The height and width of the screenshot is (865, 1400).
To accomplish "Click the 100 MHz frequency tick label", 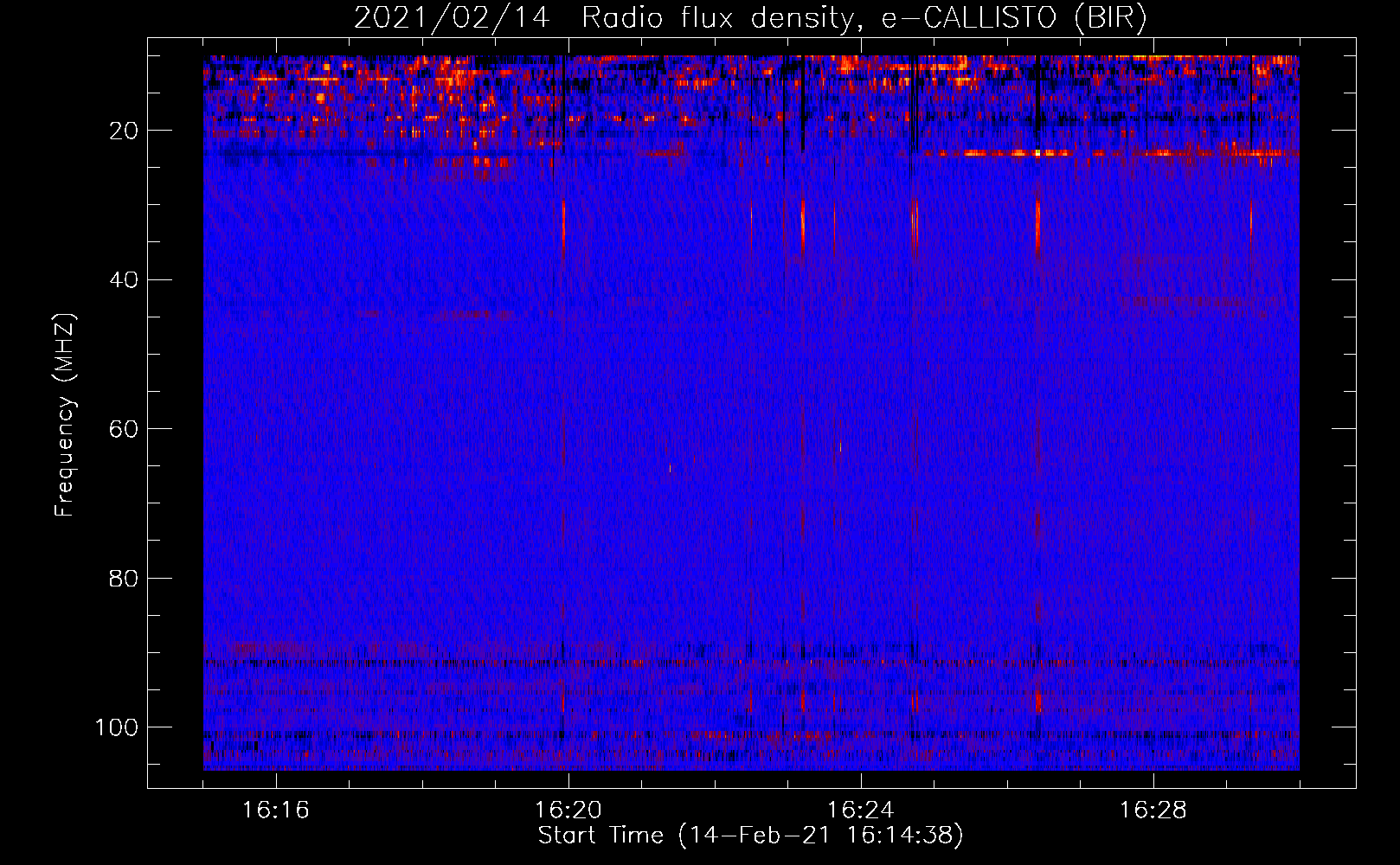I will tap(117, 727).
